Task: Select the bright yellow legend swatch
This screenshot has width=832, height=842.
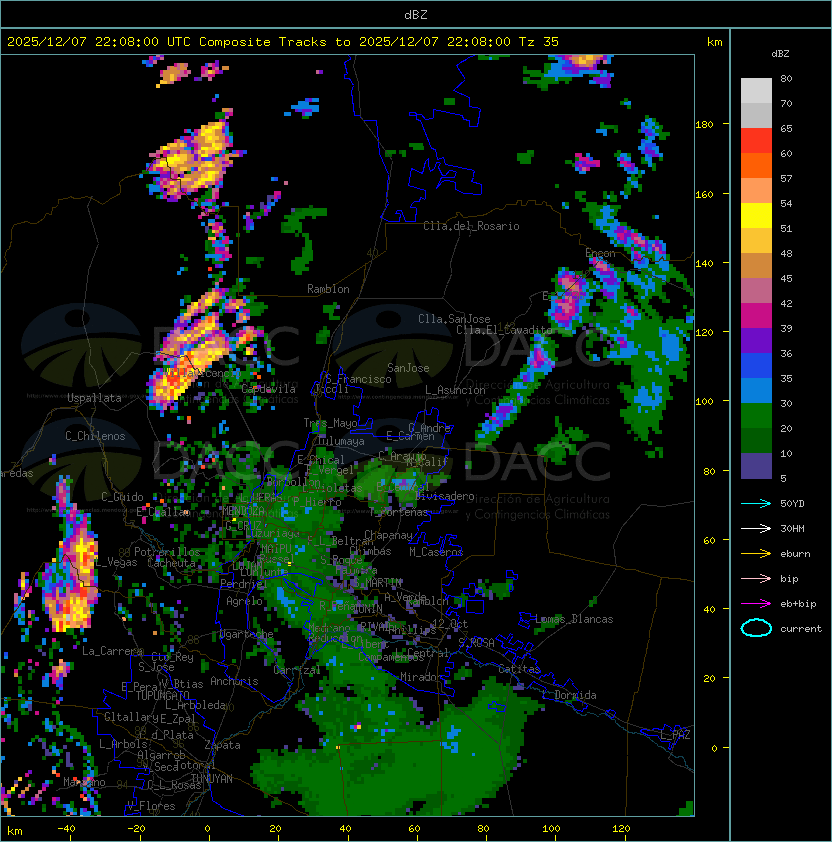Action: [756, 216]
